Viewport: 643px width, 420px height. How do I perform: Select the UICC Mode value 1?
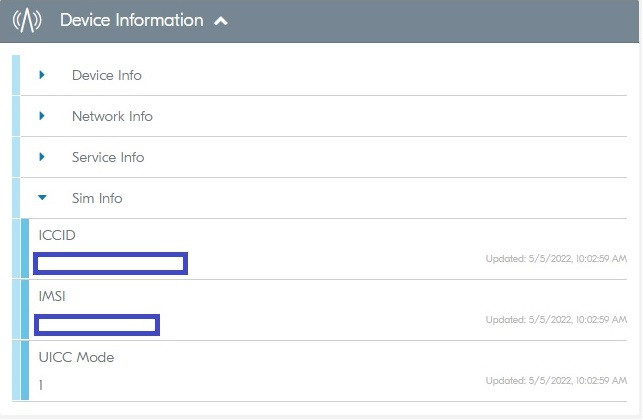tap(41, 385)
